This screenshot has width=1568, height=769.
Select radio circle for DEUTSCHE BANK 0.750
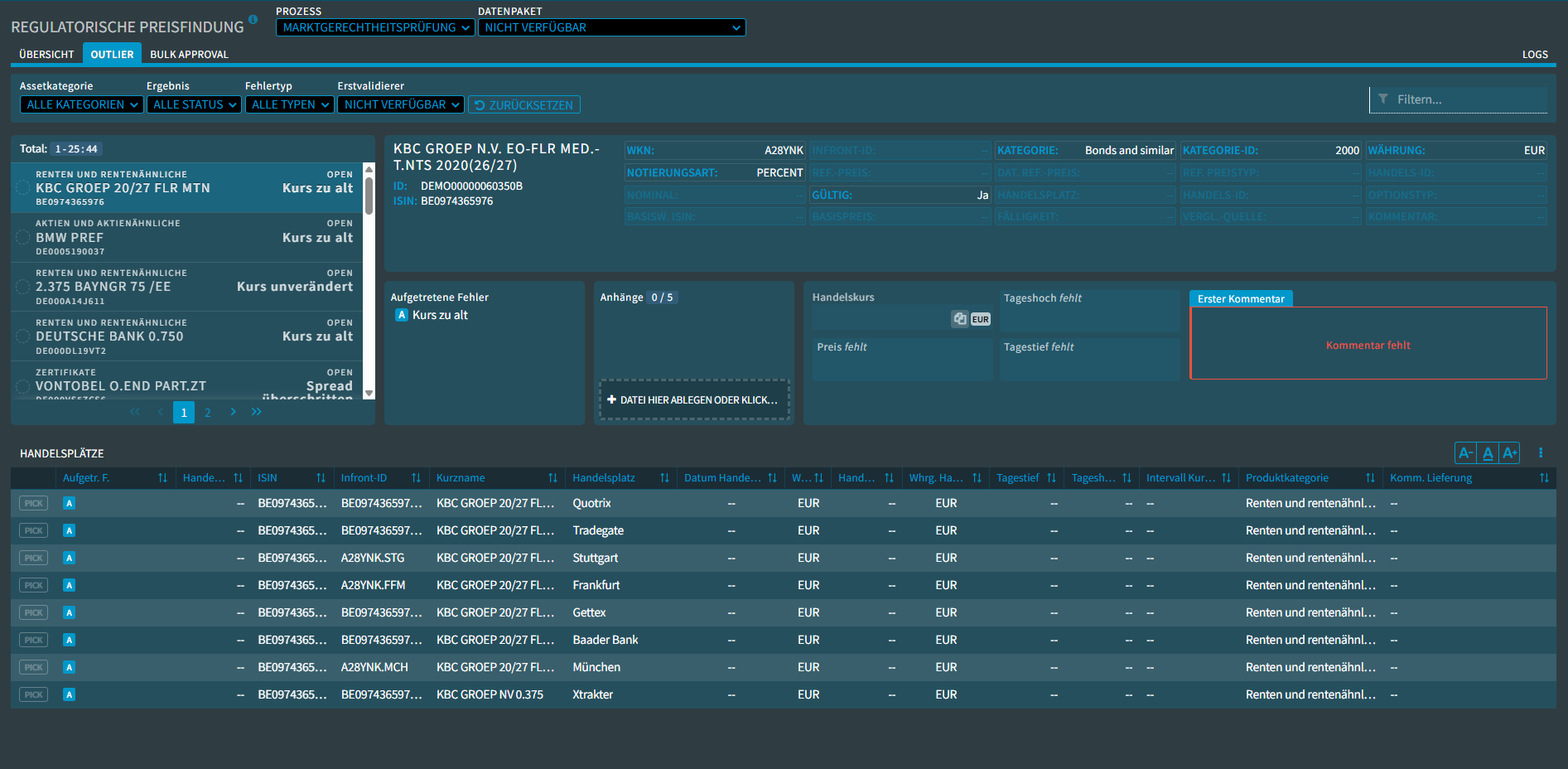[x=23, y=336]
